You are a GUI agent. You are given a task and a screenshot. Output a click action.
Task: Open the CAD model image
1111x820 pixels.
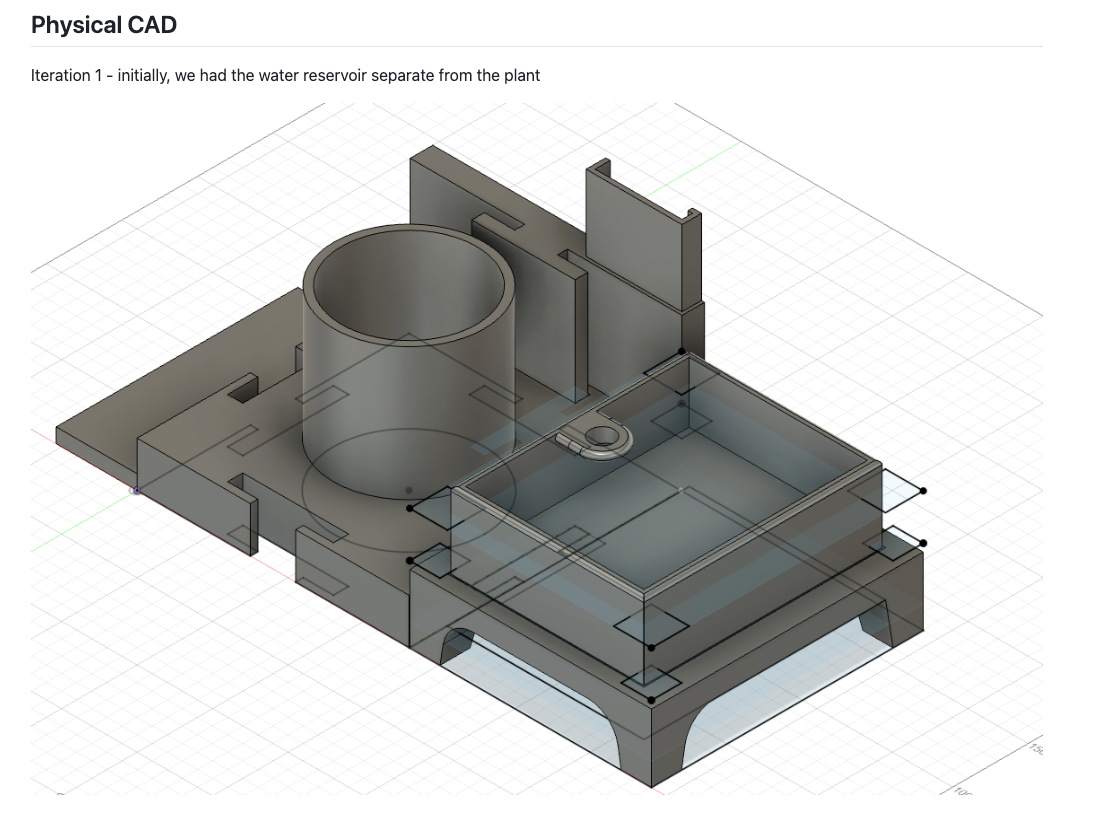[536, 449]
